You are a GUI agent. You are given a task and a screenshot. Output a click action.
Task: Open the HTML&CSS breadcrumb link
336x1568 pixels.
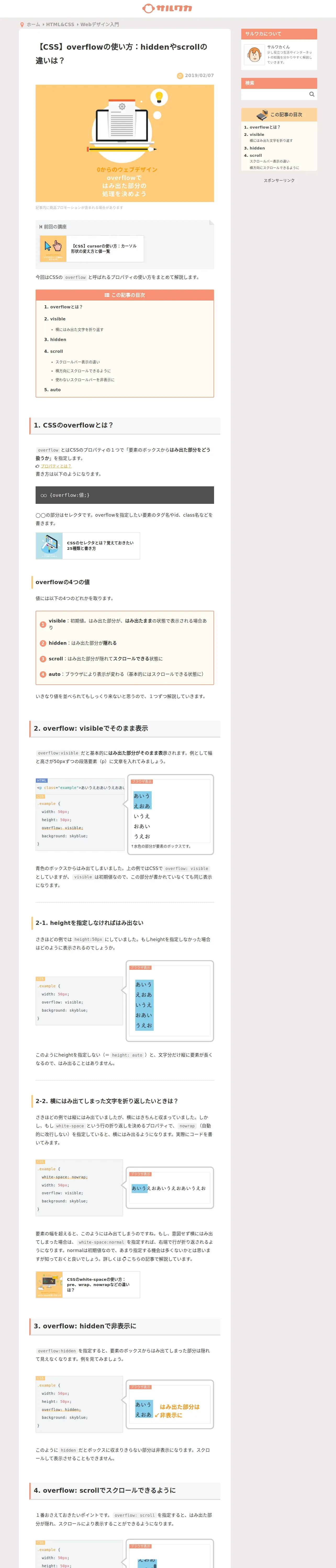[x=60, y=25]
